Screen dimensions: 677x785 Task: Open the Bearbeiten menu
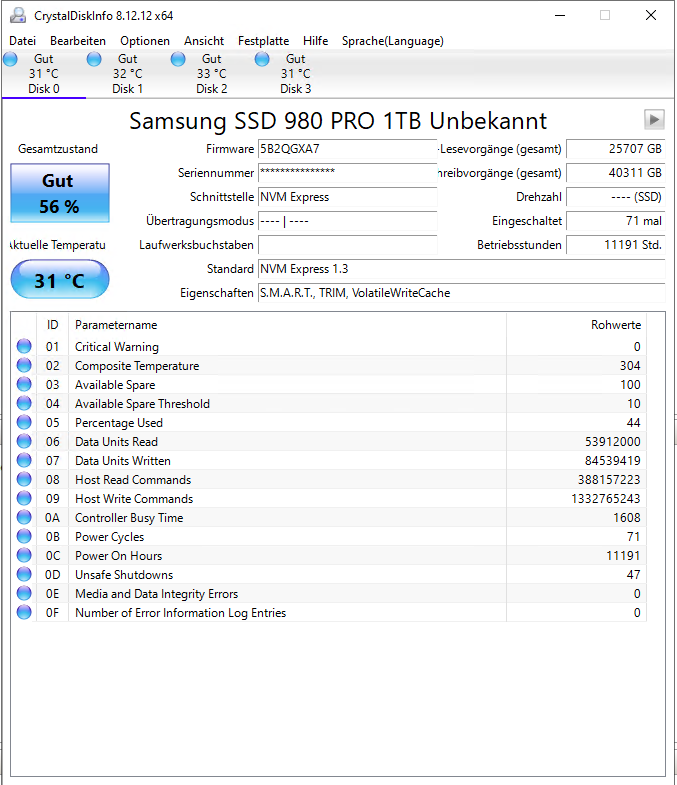click(78, 41)
